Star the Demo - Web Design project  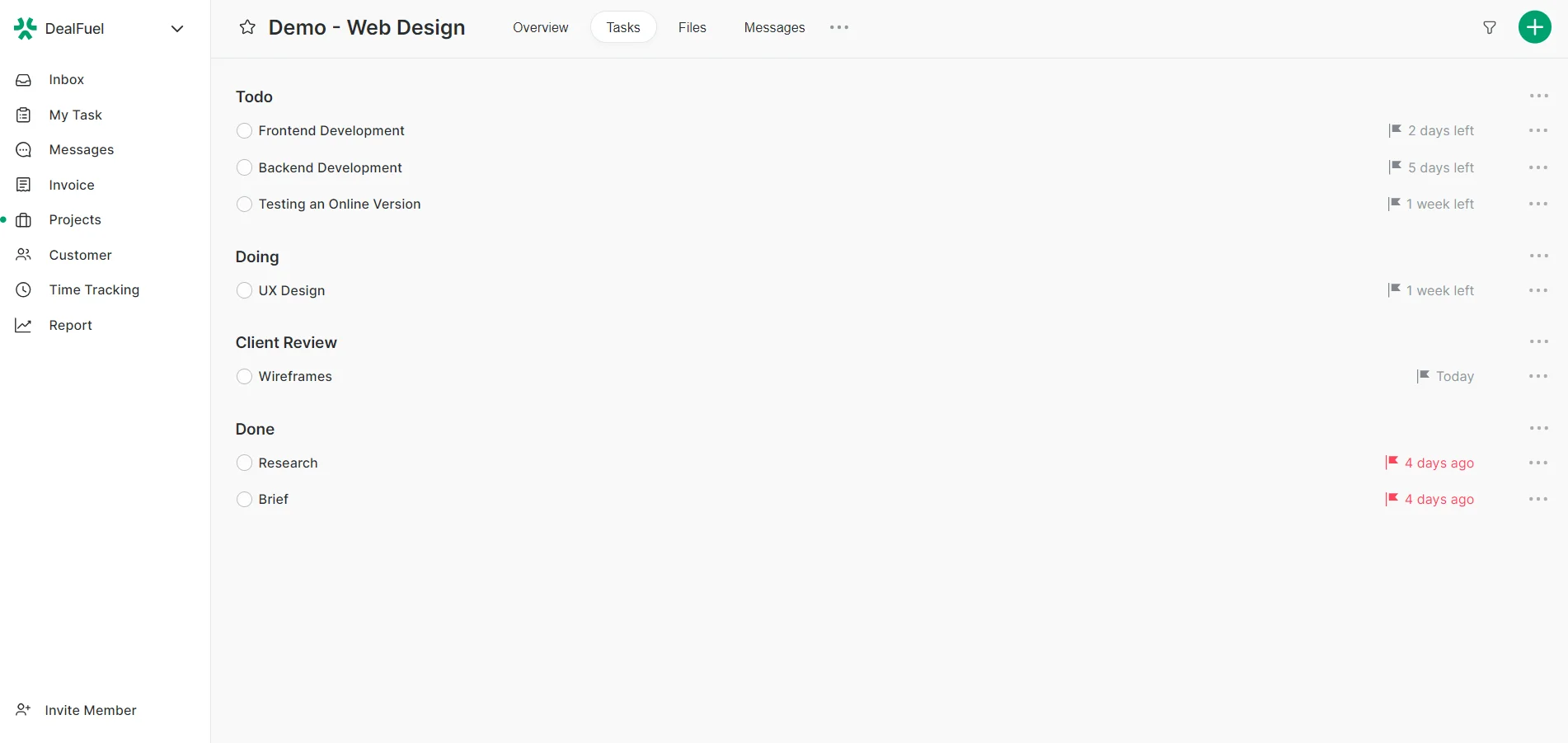click(246, 26)
